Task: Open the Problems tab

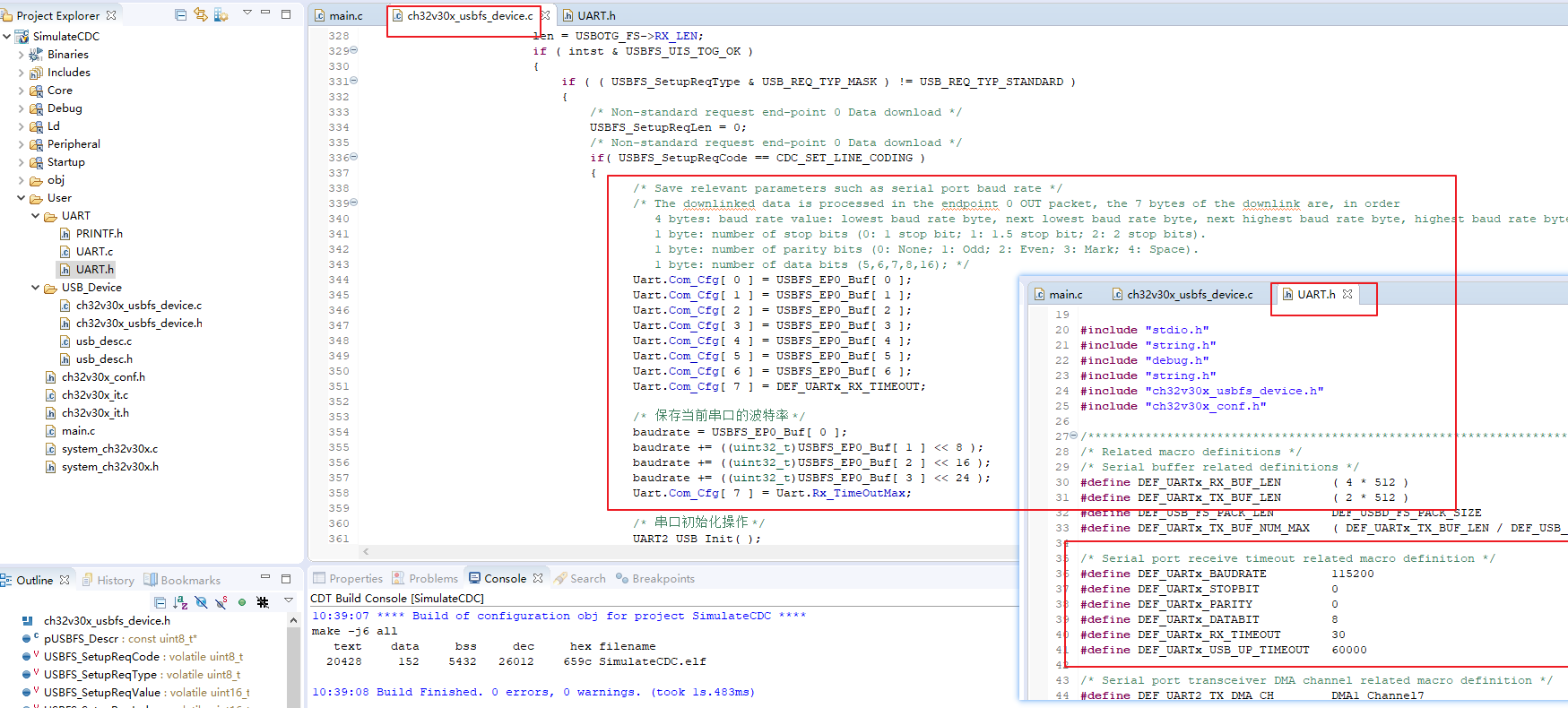Action: click(x=426, y=578)
